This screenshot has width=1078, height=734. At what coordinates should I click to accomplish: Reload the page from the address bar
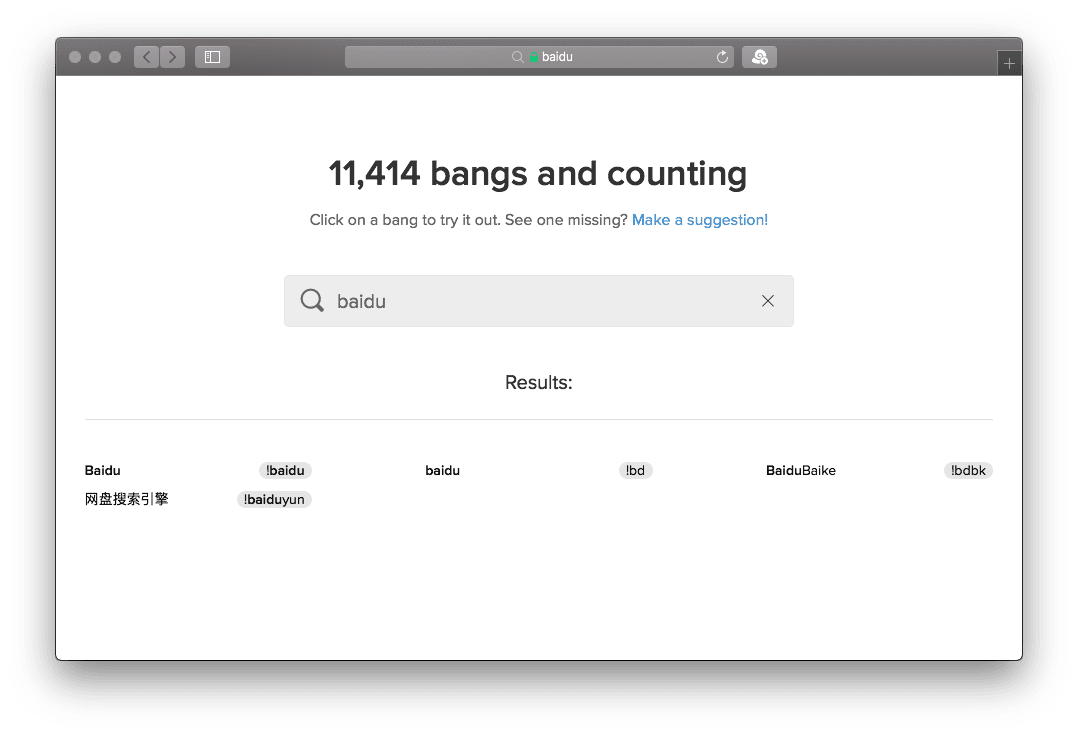[722, 57]
